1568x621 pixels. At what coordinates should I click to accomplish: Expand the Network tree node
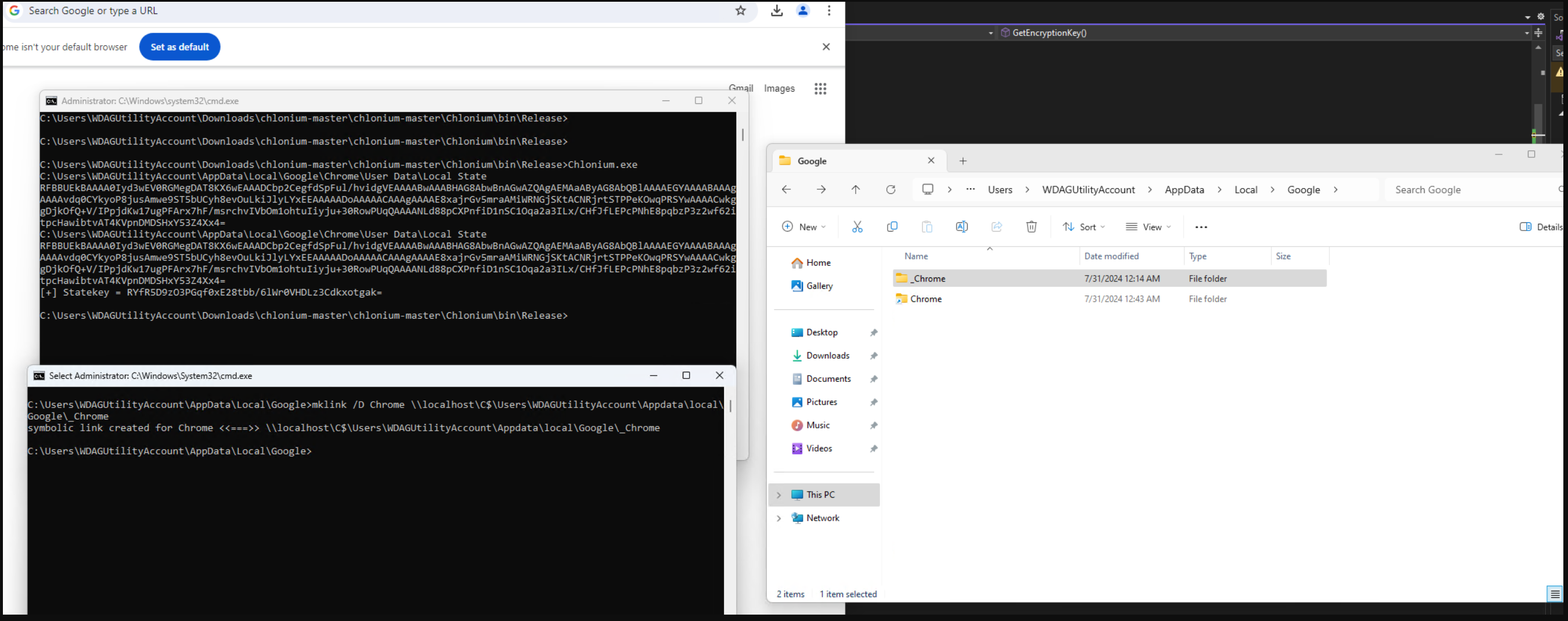(778, 518)
